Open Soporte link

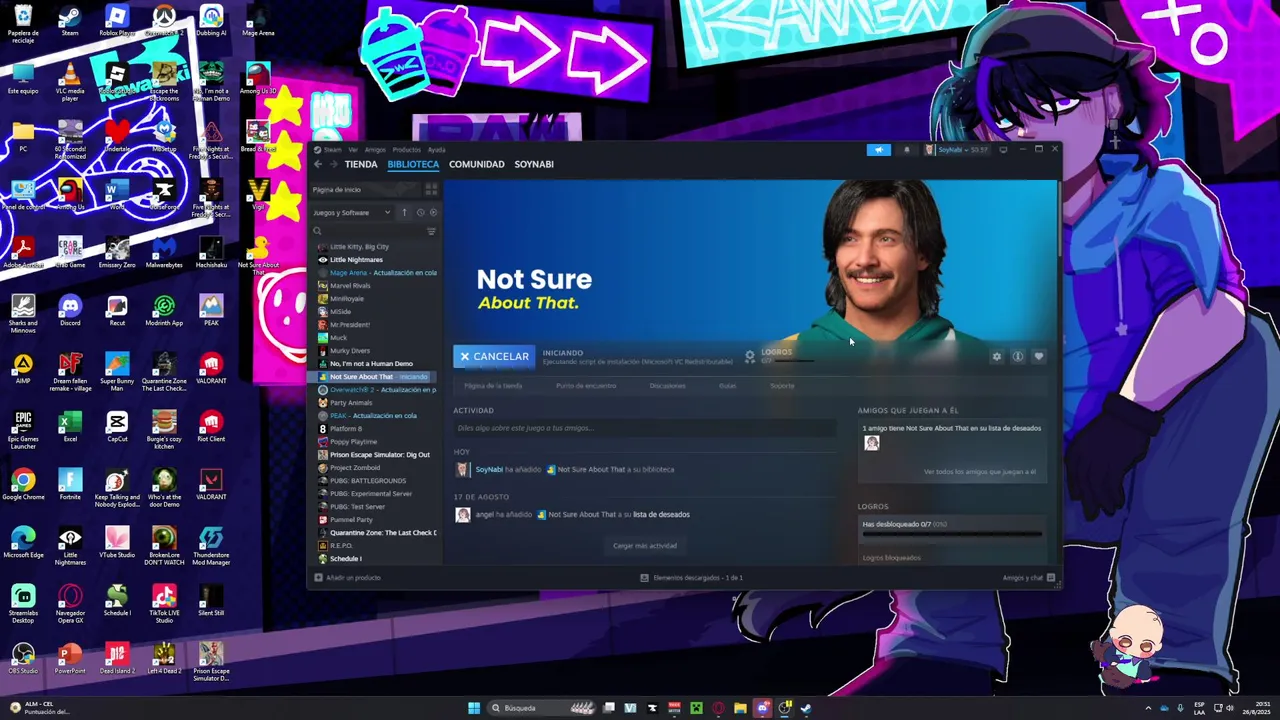tap(782, 385)
